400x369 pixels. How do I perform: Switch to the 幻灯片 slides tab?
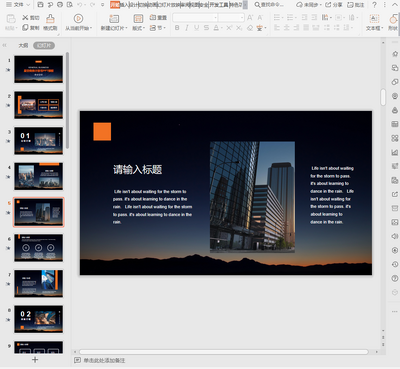44,45
